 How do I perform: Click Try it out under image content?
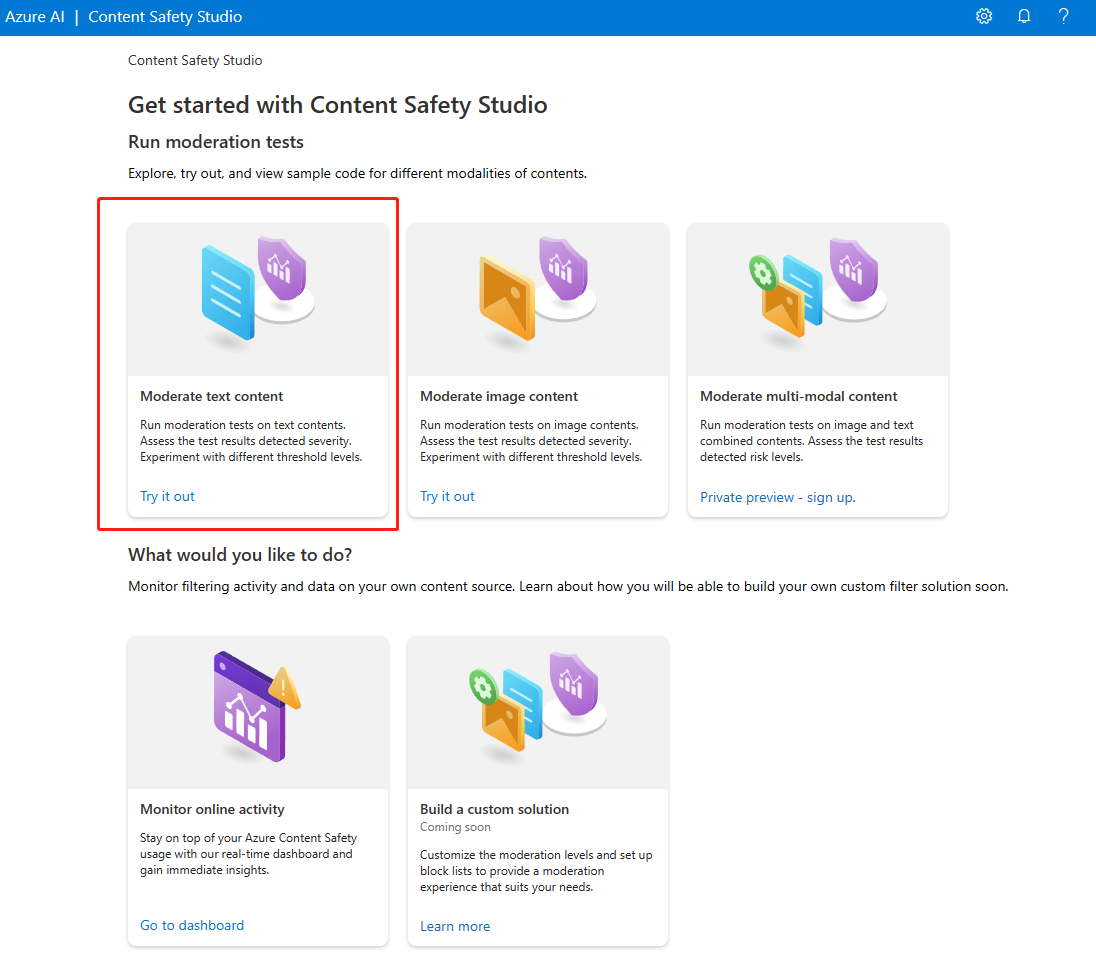[447, 496]
